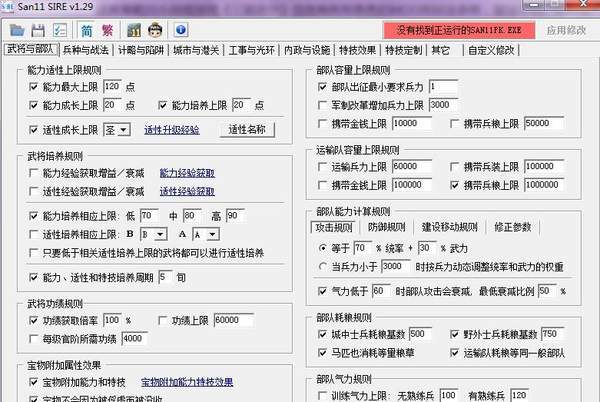Image resolution: width=600 pixels, height=402 pixels.
Task: Click the 运输兵力上限 field showing 60000
Action: click(412, 166)
